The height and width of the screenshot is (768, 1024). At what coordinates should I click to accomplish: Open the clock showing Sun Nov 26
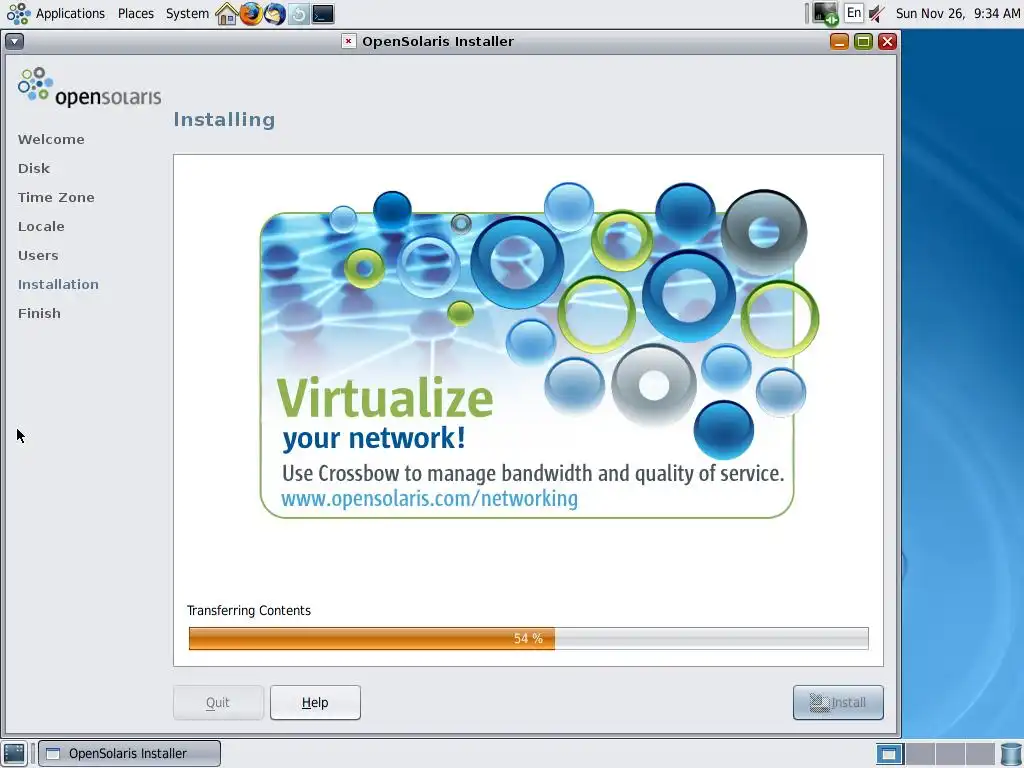point(957,14)
